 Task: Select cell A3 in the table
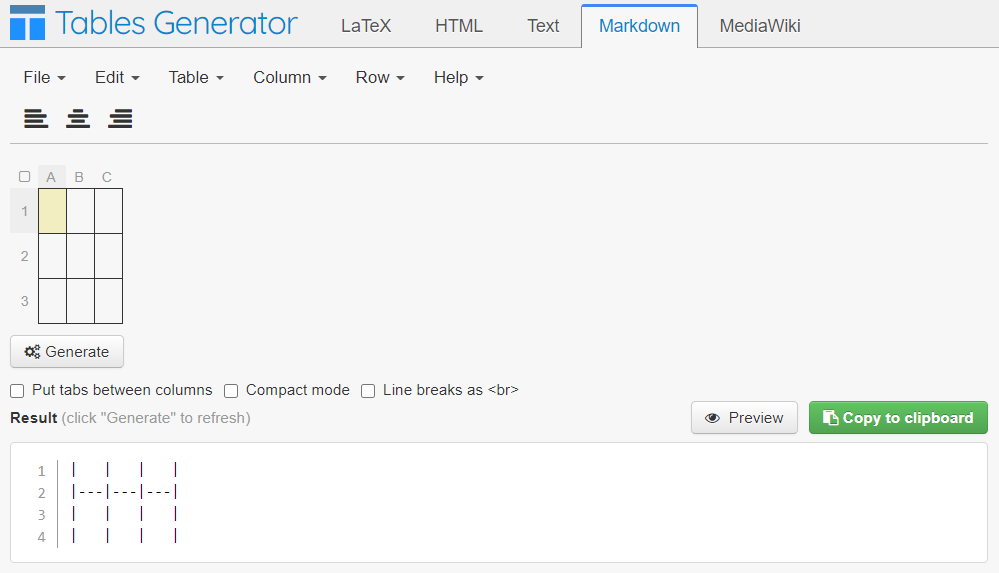tap(52, 301)
